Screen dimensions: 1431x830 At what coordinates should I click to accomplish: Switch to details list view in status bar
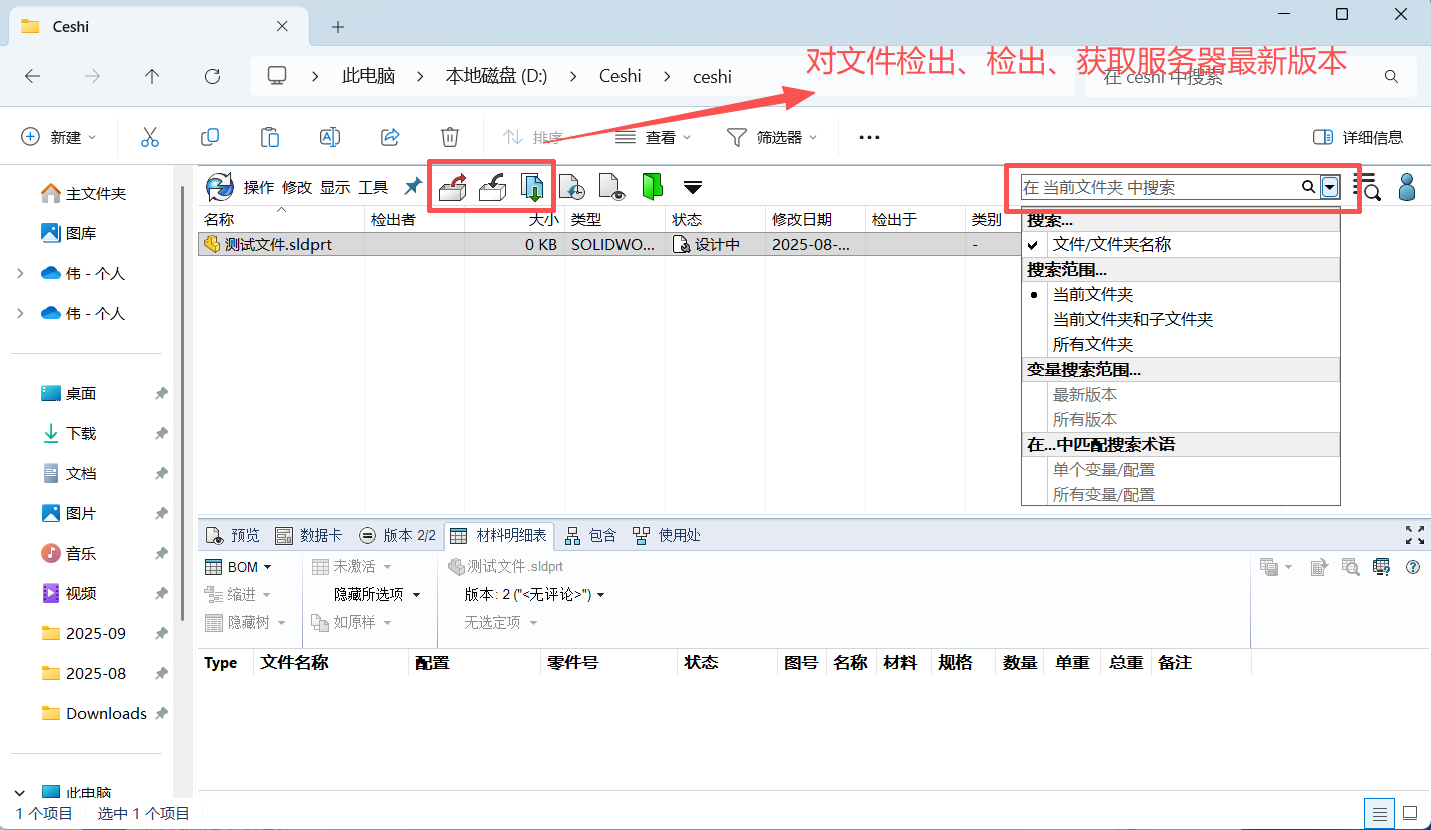pos(1379,813)
